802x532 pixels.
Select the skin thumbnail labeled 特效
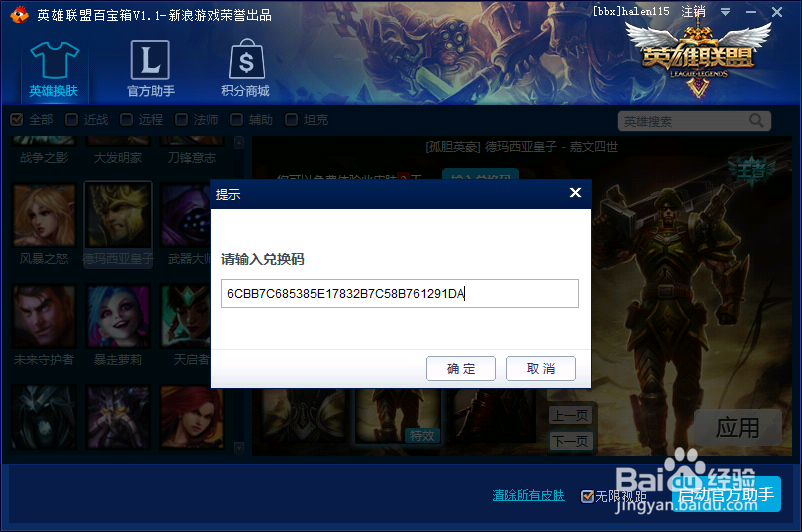(396, 416)
